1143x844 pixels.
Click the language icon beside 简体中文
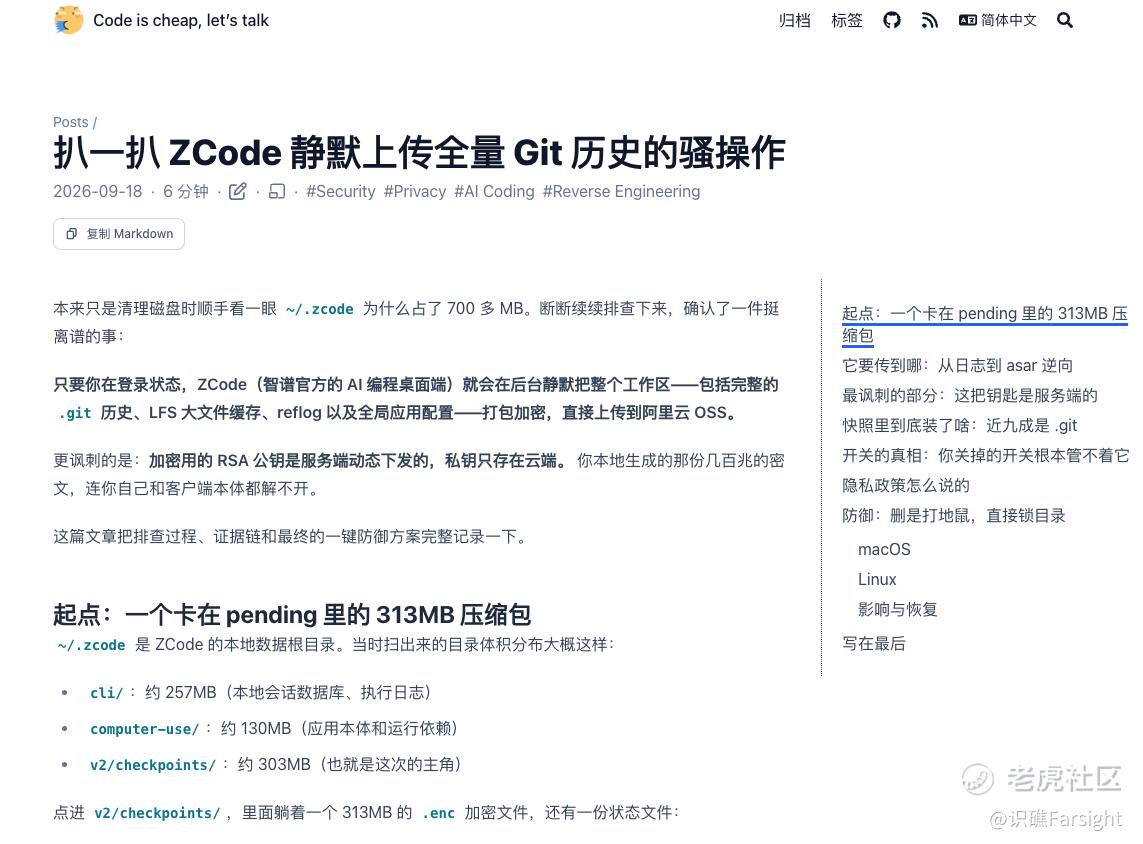click(x=967, y=20)
